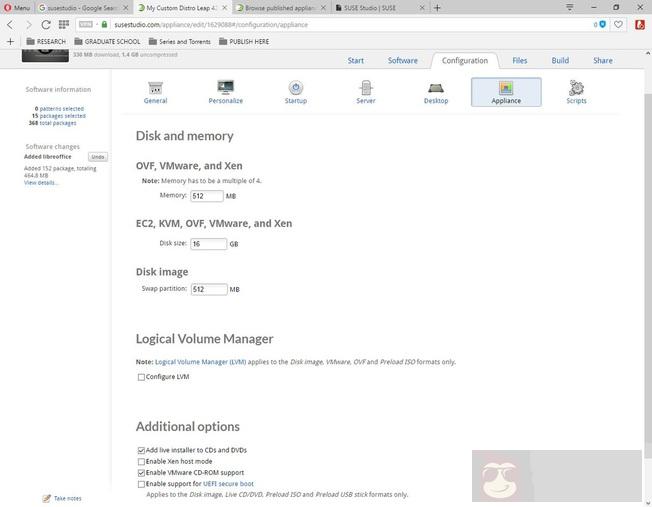Click the browser forward arrow
The image size is (652, 507).
(x=28, y=25)
